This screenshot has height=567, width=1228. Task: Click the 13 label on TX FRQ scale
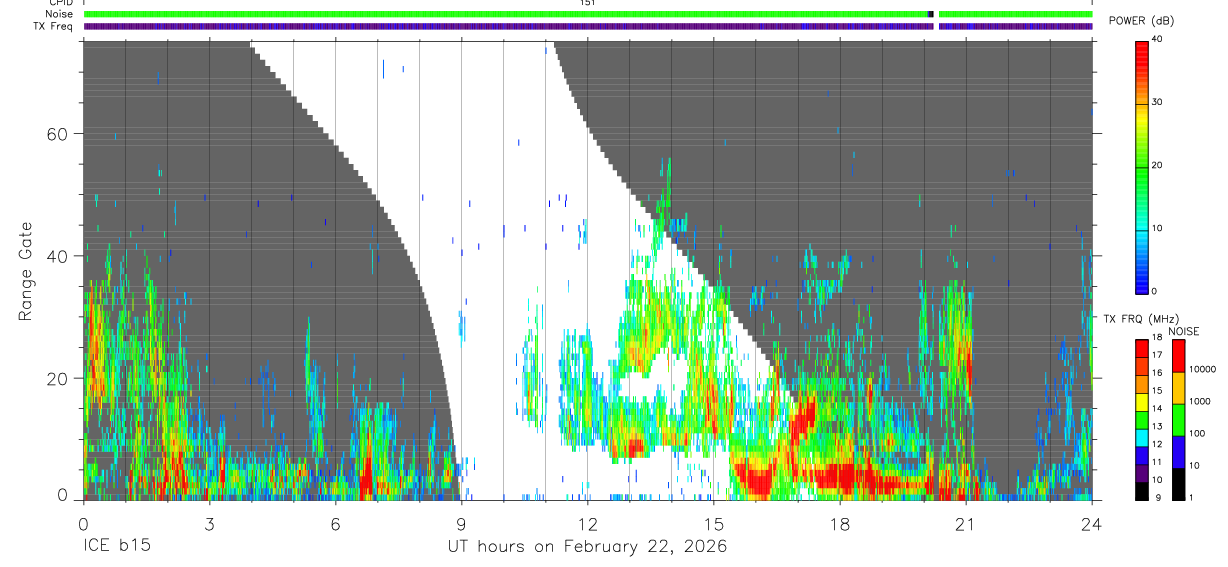point(1159,426)
